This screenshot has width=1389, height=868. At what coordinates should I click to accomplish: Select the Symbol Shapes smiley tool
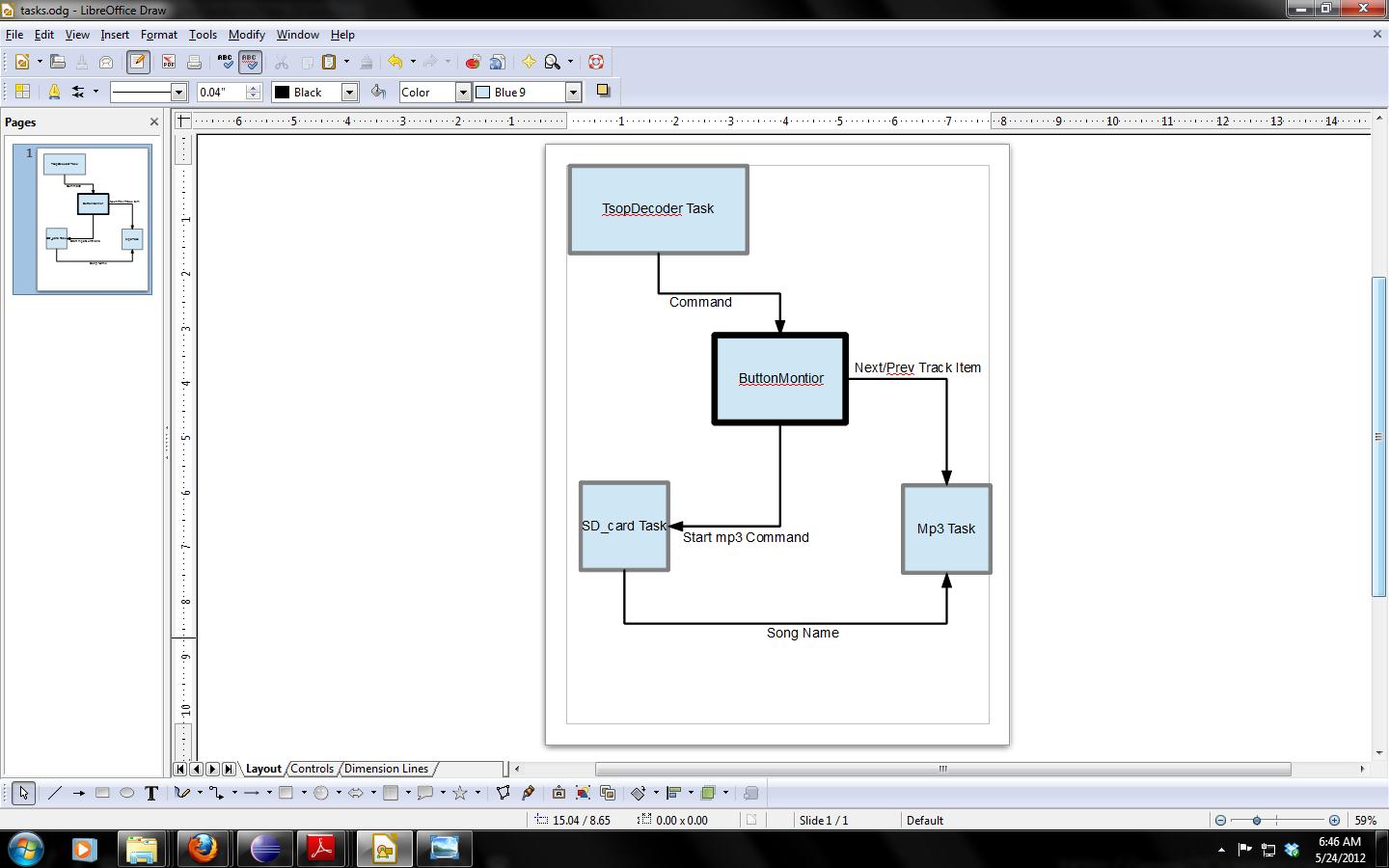pyautogui.click(x=321, y=793)
